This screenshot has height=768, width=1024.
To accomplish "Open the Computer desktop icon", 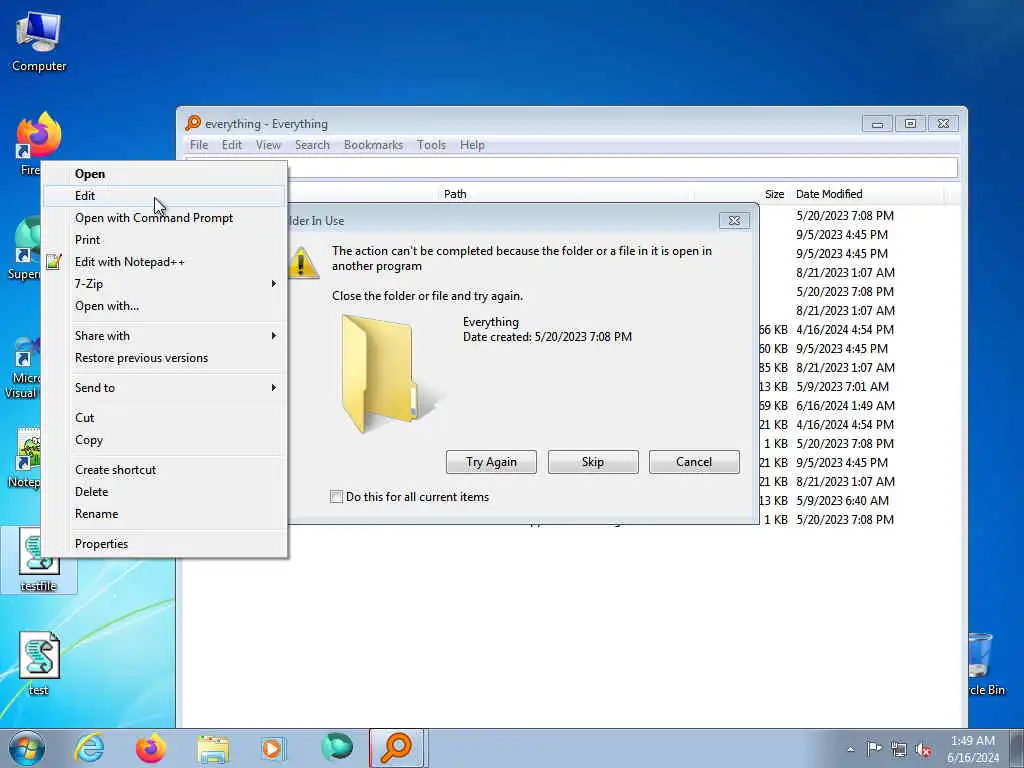I will point(39,42).
